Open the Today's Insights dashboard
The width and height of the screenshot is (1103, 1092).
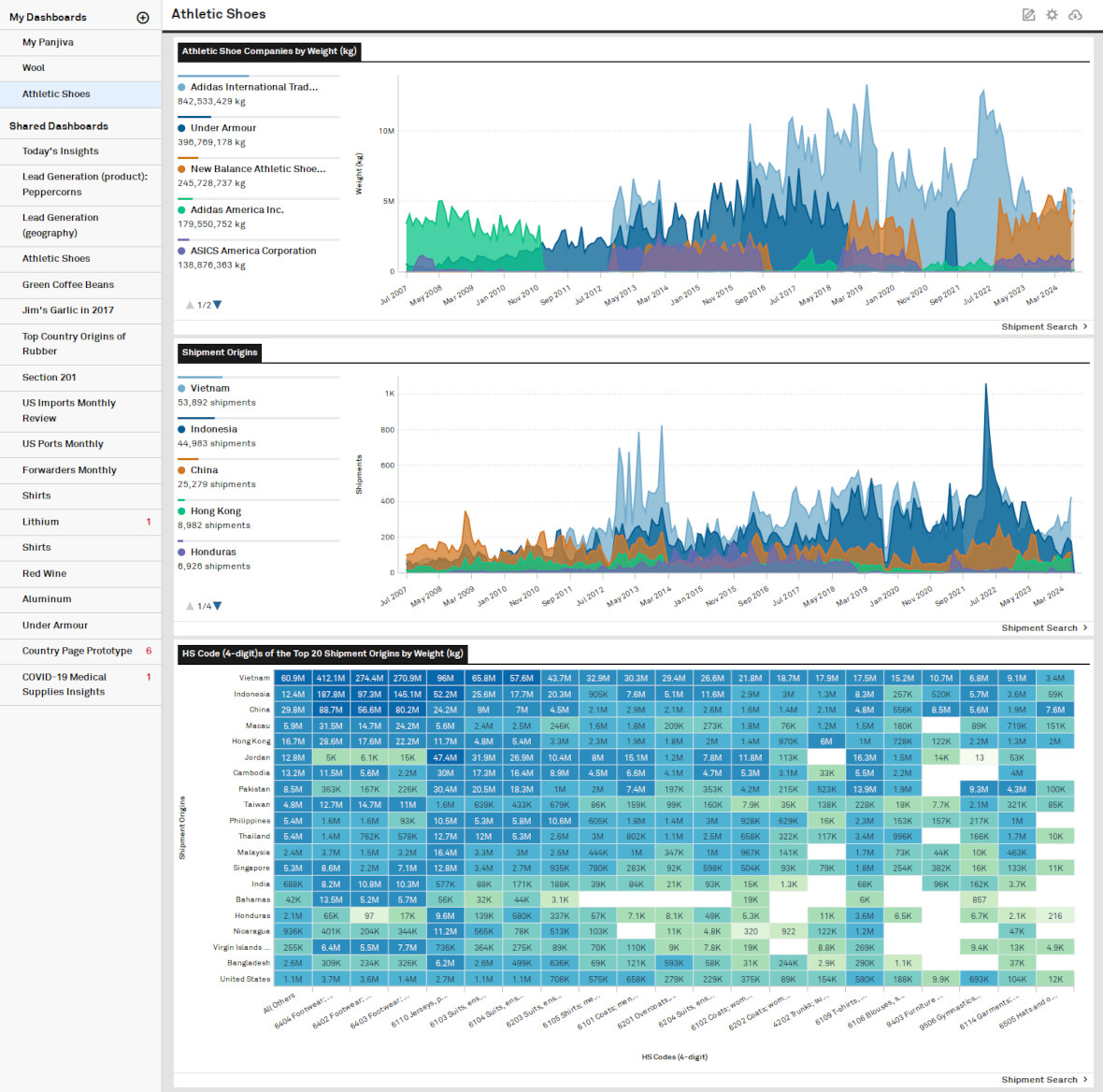(60, 151)
